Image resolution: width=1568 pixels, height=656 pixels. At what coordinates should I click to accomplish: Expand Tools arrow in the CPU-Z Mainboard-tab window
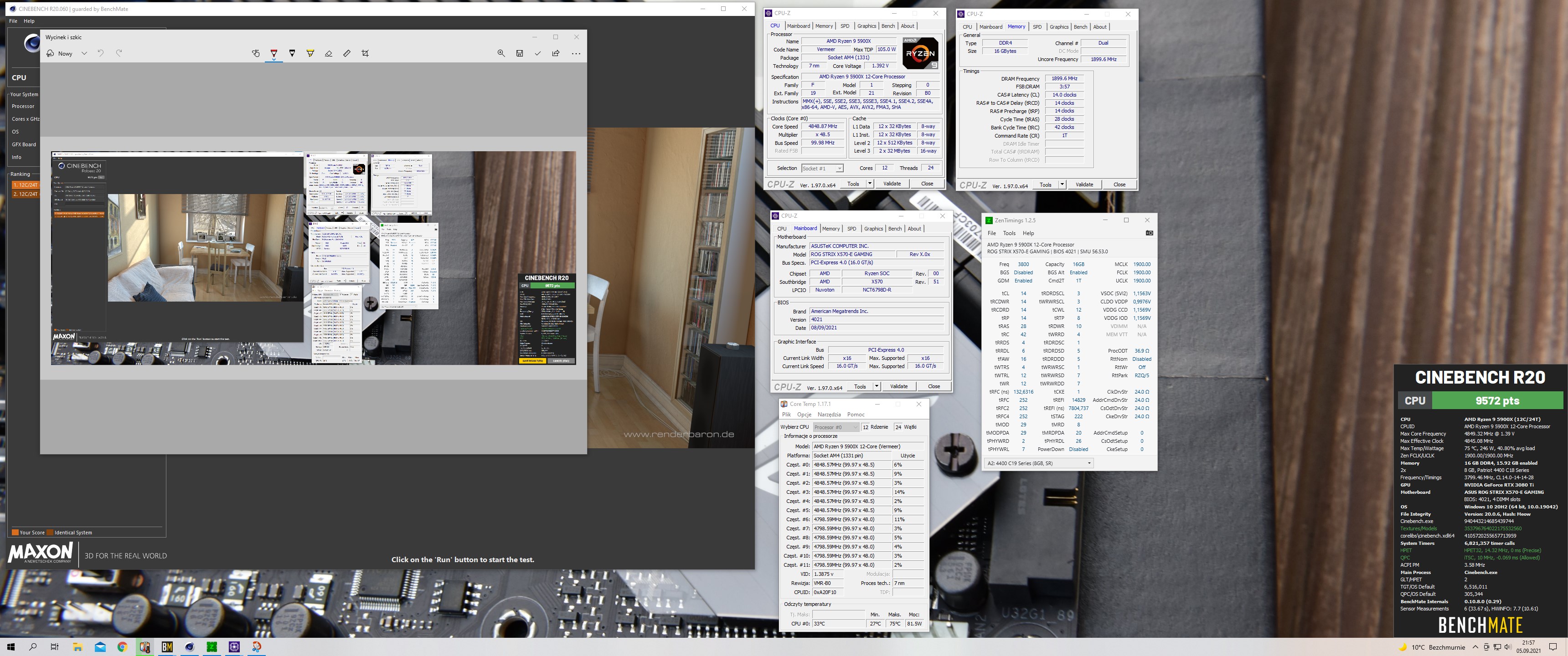876,386
